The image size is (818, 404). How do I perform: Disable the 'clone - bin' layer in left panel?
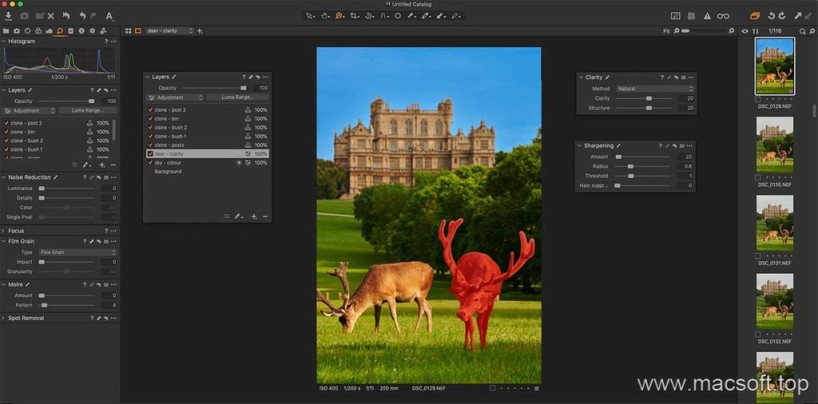pyautogui.click(x=6, y=131)
